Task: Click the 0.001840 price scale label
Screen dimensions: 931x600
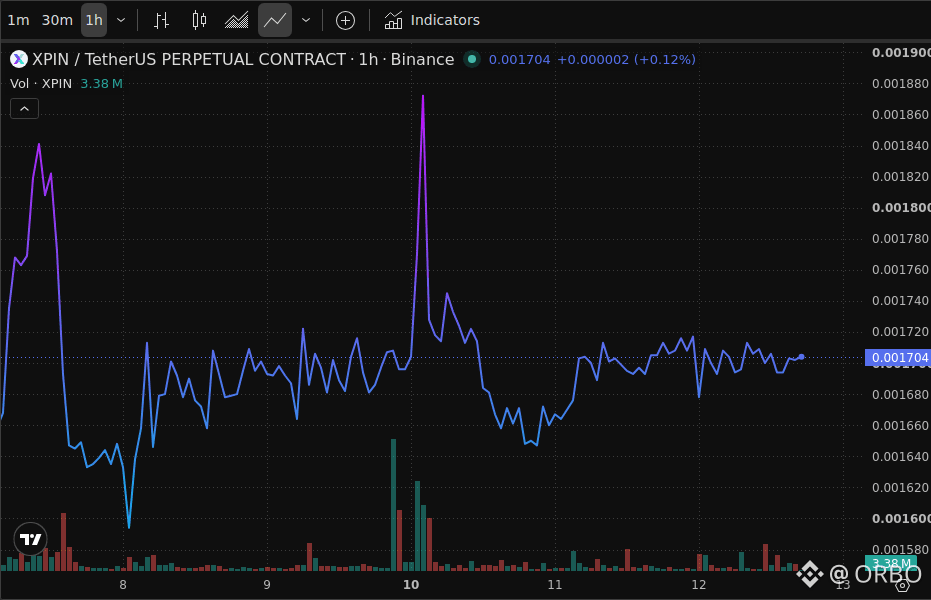Action: click(901, 145)
